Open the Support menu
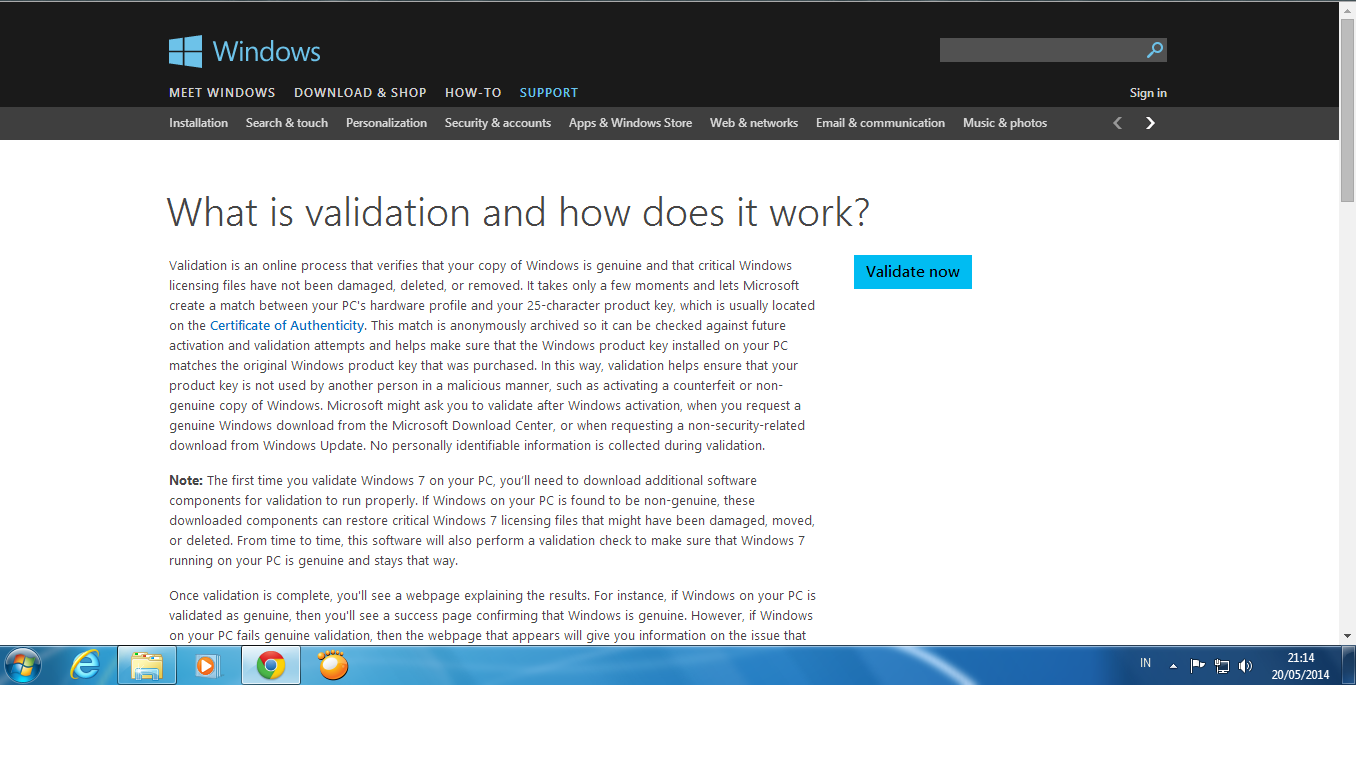This screenshot has height=768, width=1360. [549, 93]
